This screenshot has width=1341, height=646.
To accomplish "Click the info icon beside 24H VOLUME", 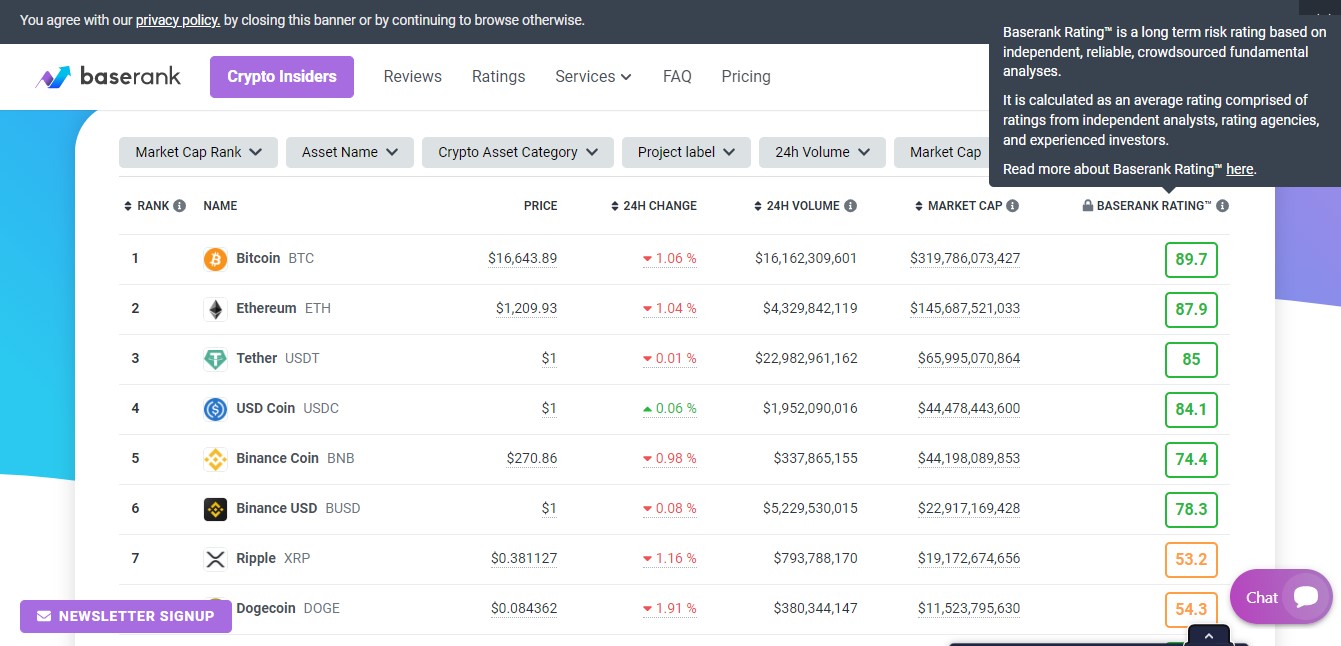I will coord(850,206).
